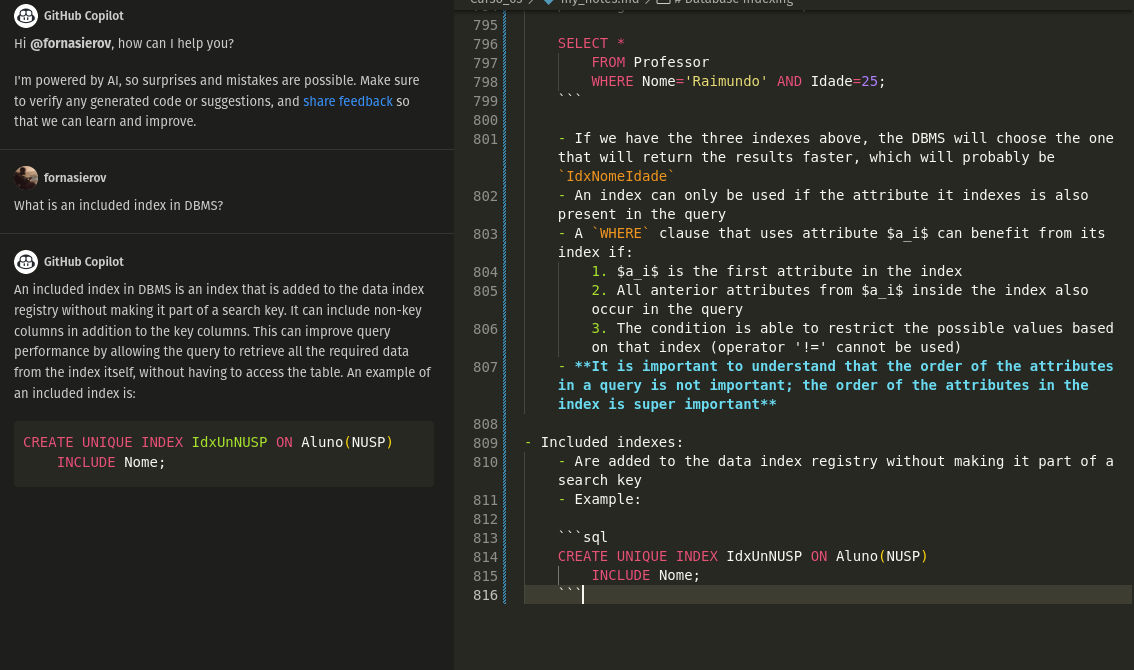Screen dimensions: 1134x670
Task: Click the @fornasierov mention in the greeting
Action: pyautogui.click(x=70, y=43)
